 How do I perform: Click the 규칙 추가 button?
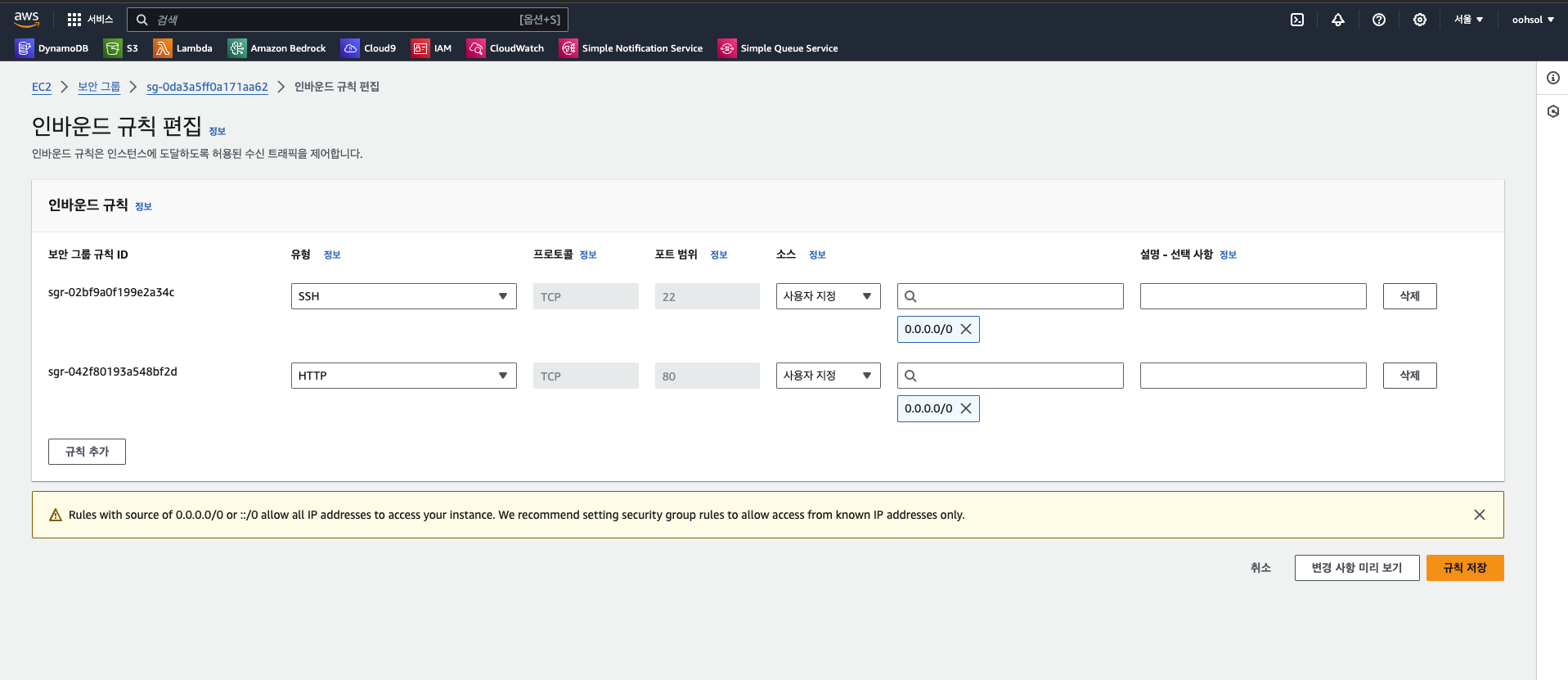(x=87, y=452)
